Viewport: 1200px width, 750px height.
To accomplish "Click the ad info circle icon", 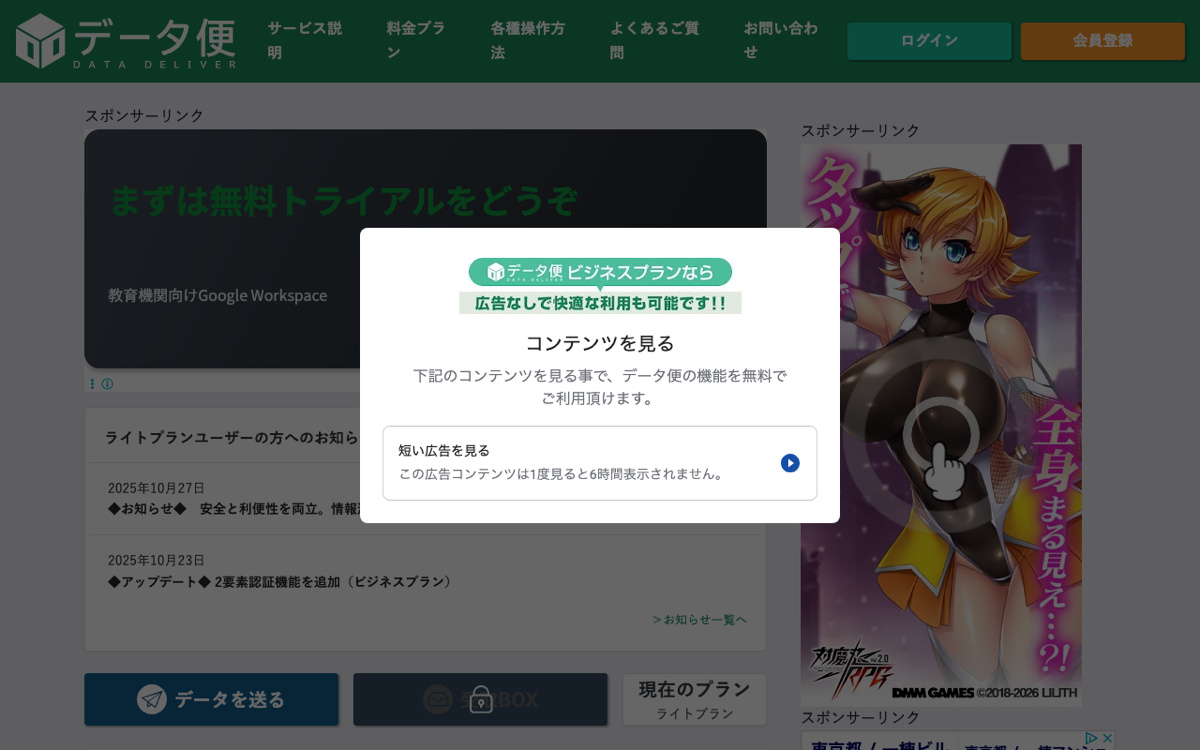I will point(107,383).
